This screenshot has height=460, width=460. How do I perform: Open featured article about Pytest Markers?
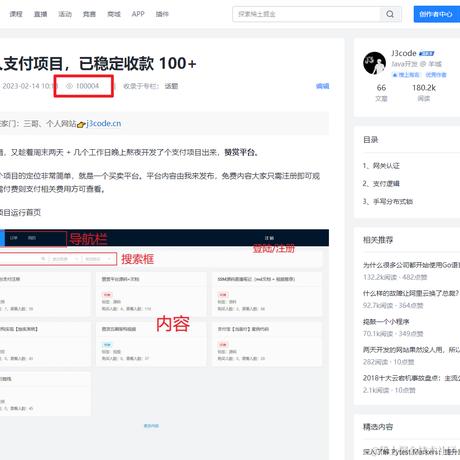[411, 452]
